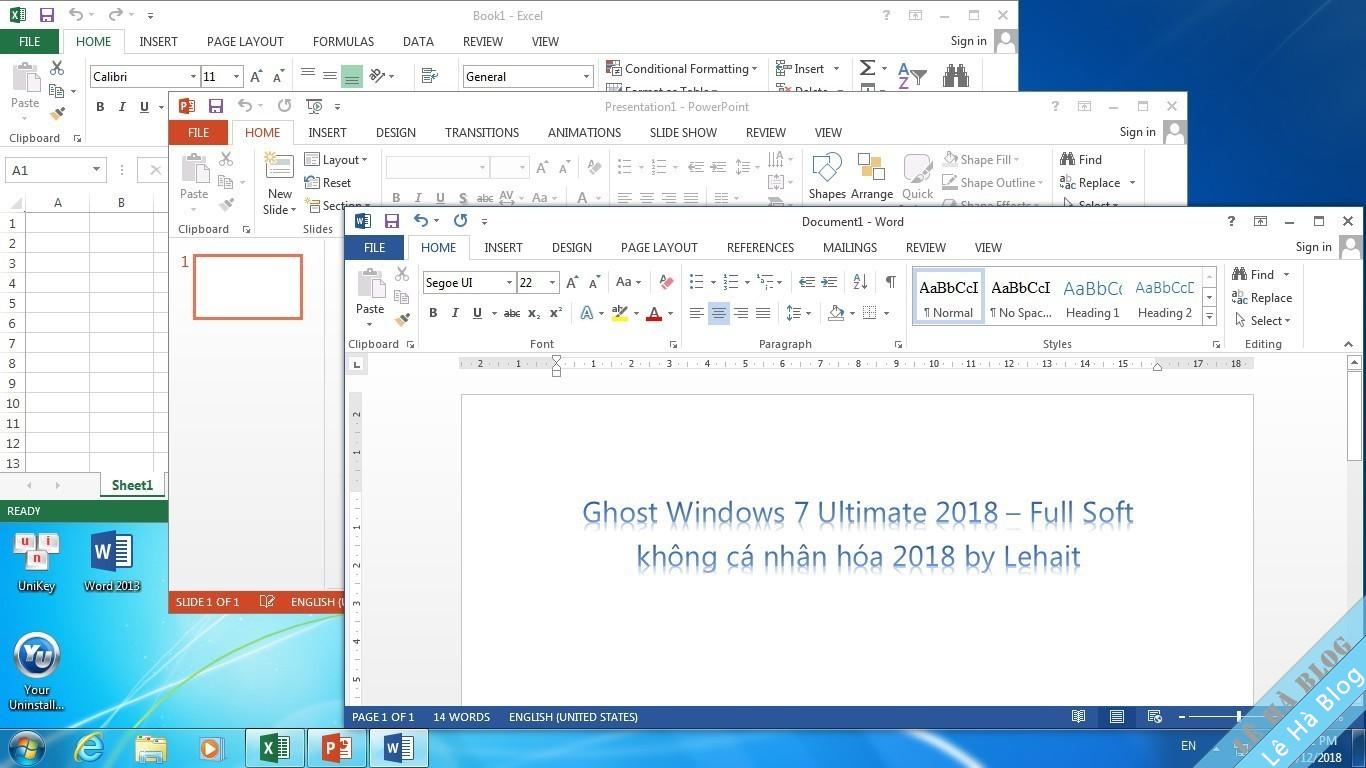The width and height of the screenshot is (1366, 768).
Task: Toggle Bold in Word Font group
Action: [433, 313]
